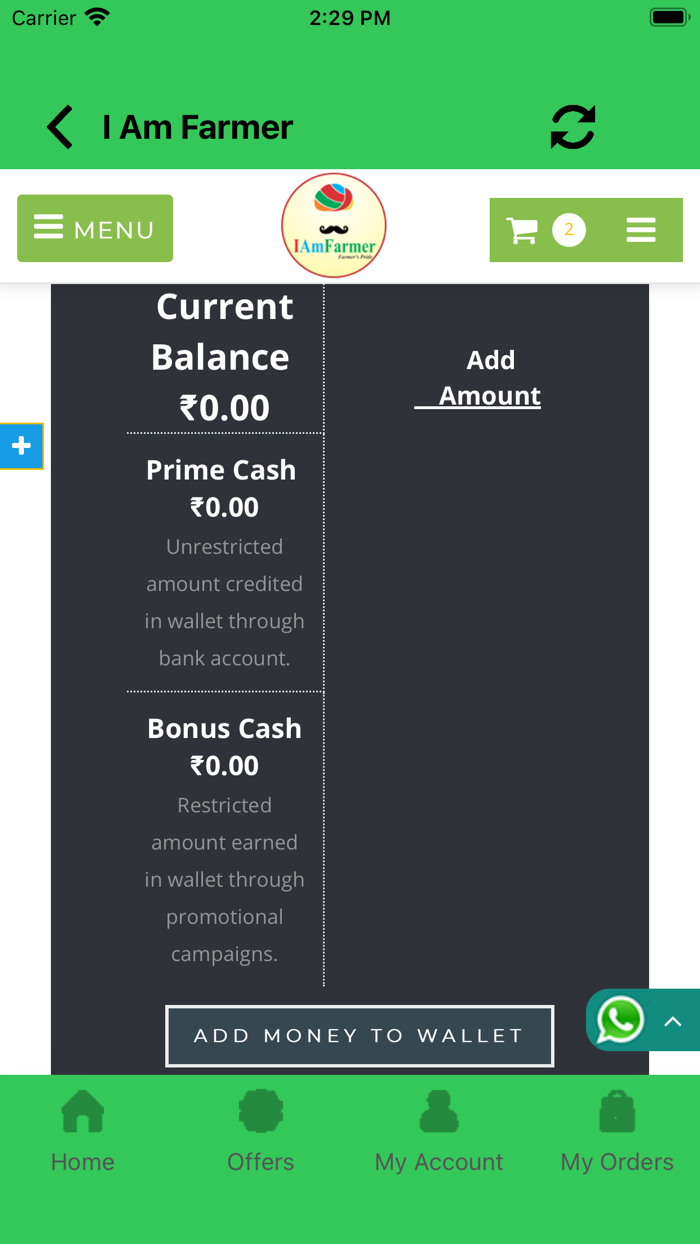Expand the chevron next to WhatsApp

pos(673,1021)
